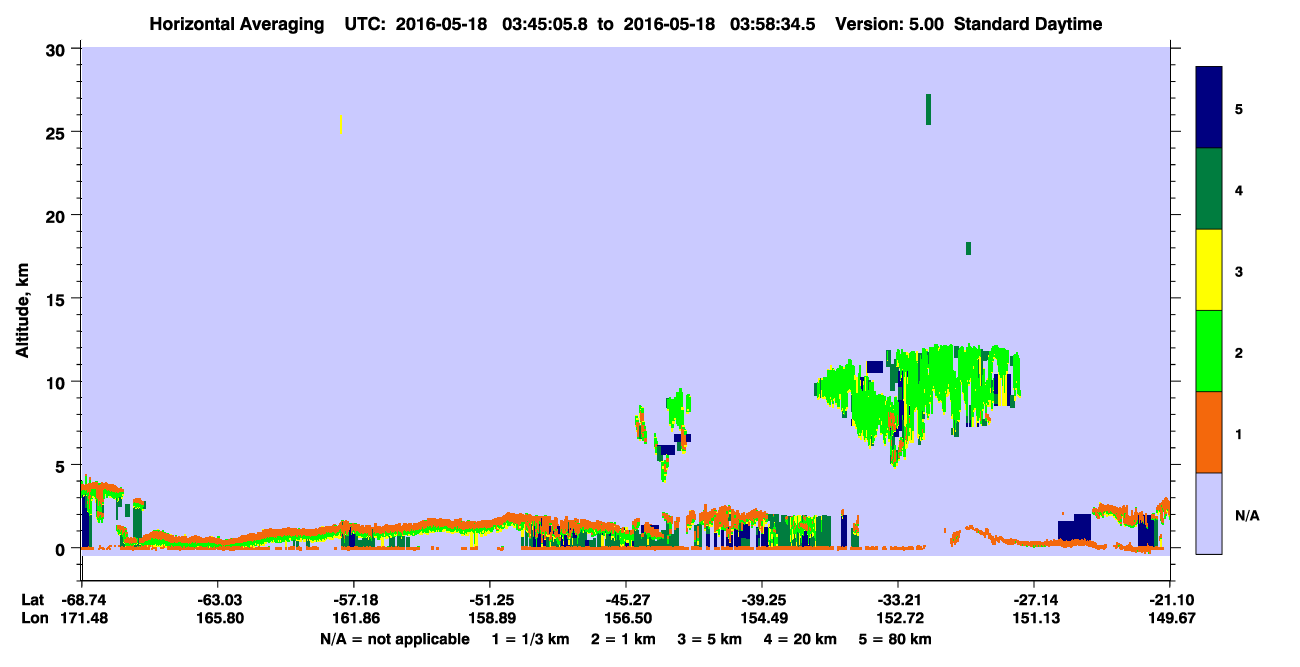Click the longitude value 165.80
Viewport: 1300px width, 667px height.
pos(218,618)
